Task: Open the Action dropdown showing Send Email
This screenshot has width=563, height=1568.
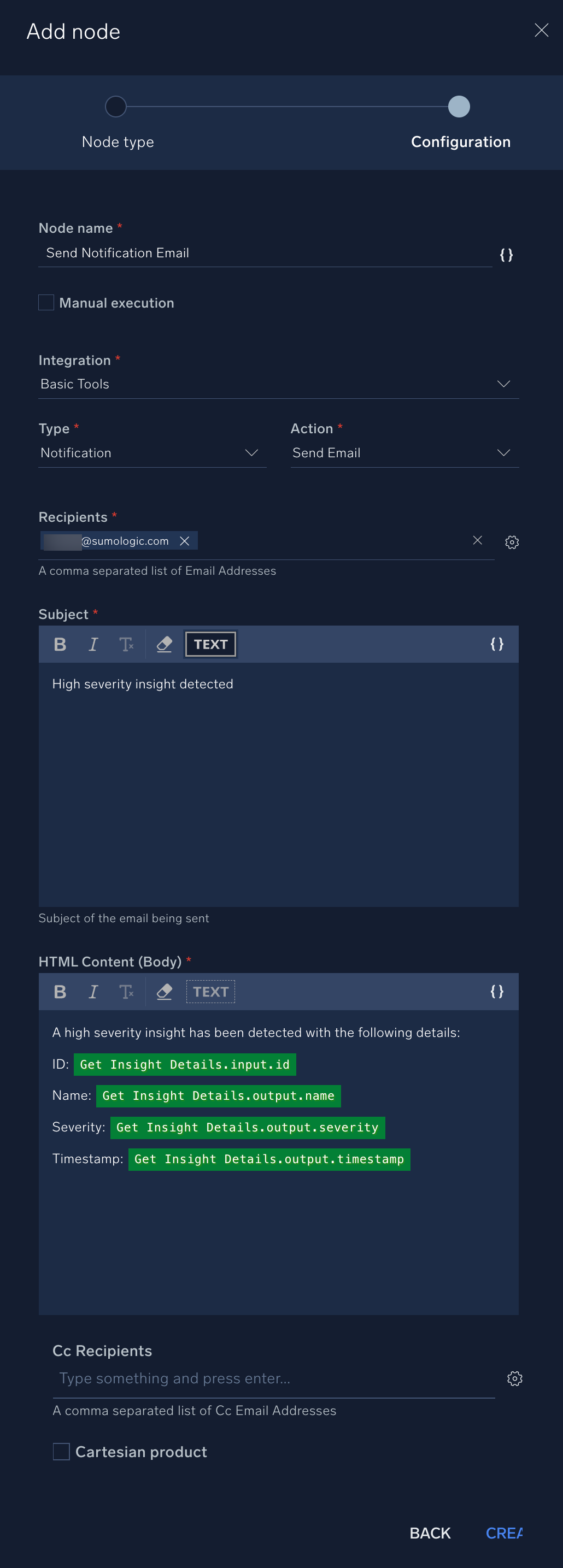Action: point(503,452)
